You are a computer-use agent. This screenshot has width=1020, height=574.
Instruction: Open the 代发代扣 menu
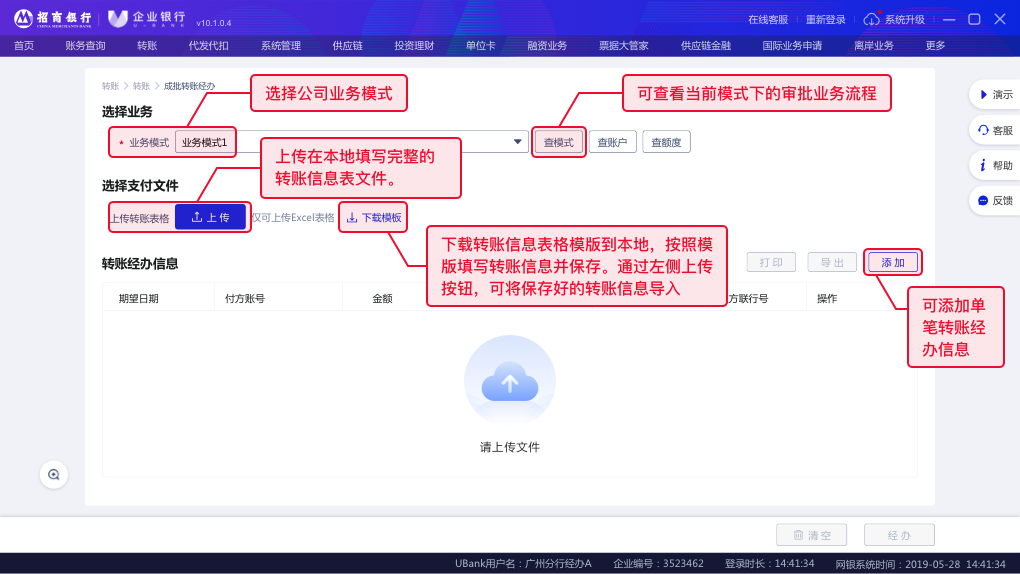[208, 46]
